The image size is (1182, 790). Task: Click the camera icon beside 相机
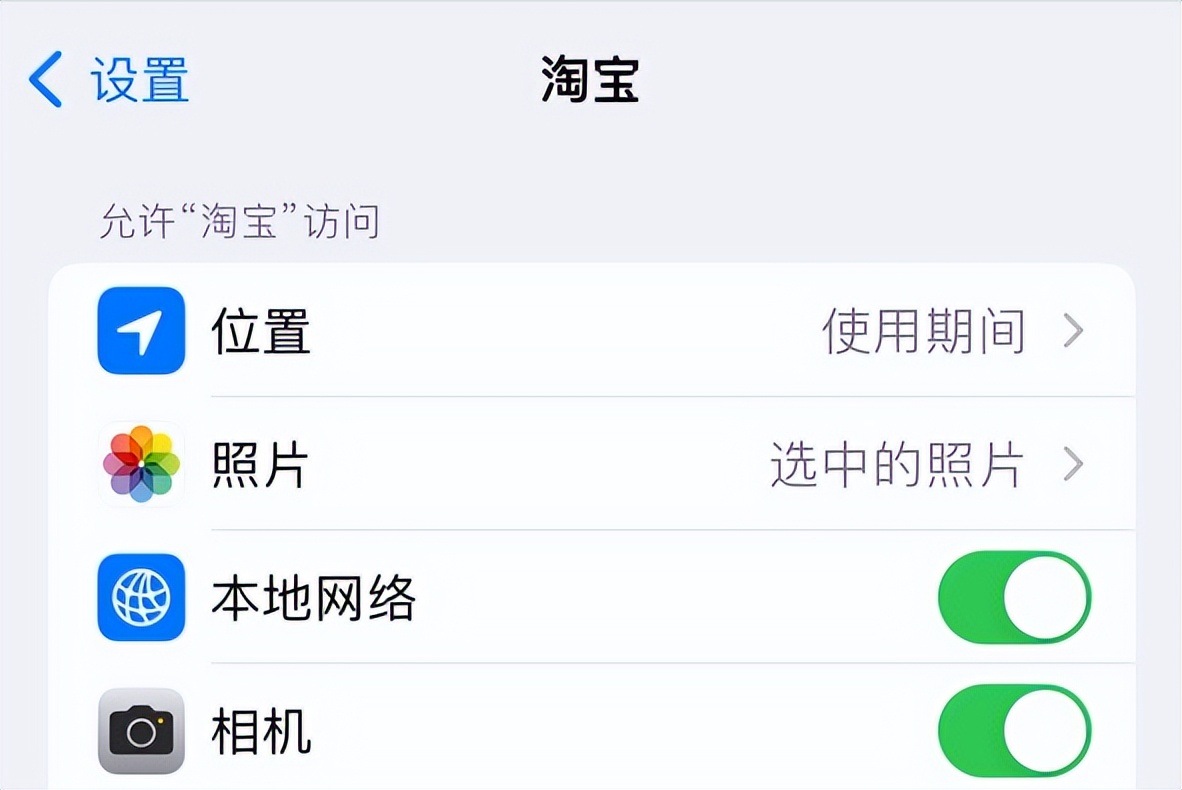pos(140,730)
